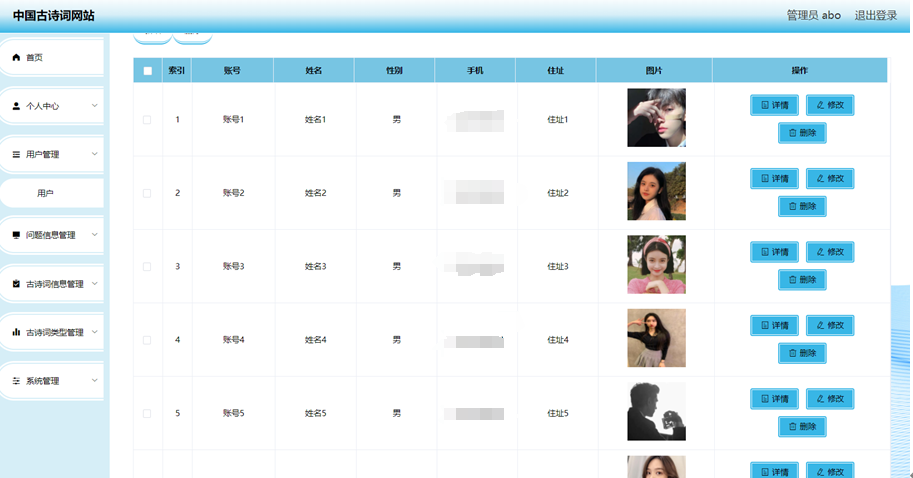The width and height of the screenshot is (913, 478).
Task: Click 删除 button for 账号1
Action: click(x=802, y=133)
